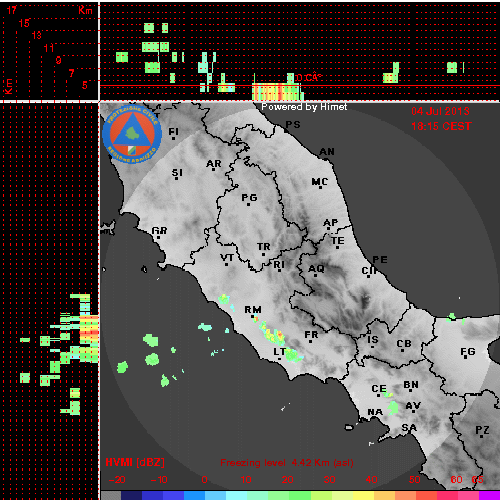
Task: Click the HVMI [dBZ] label
Action: coord(135,462)
